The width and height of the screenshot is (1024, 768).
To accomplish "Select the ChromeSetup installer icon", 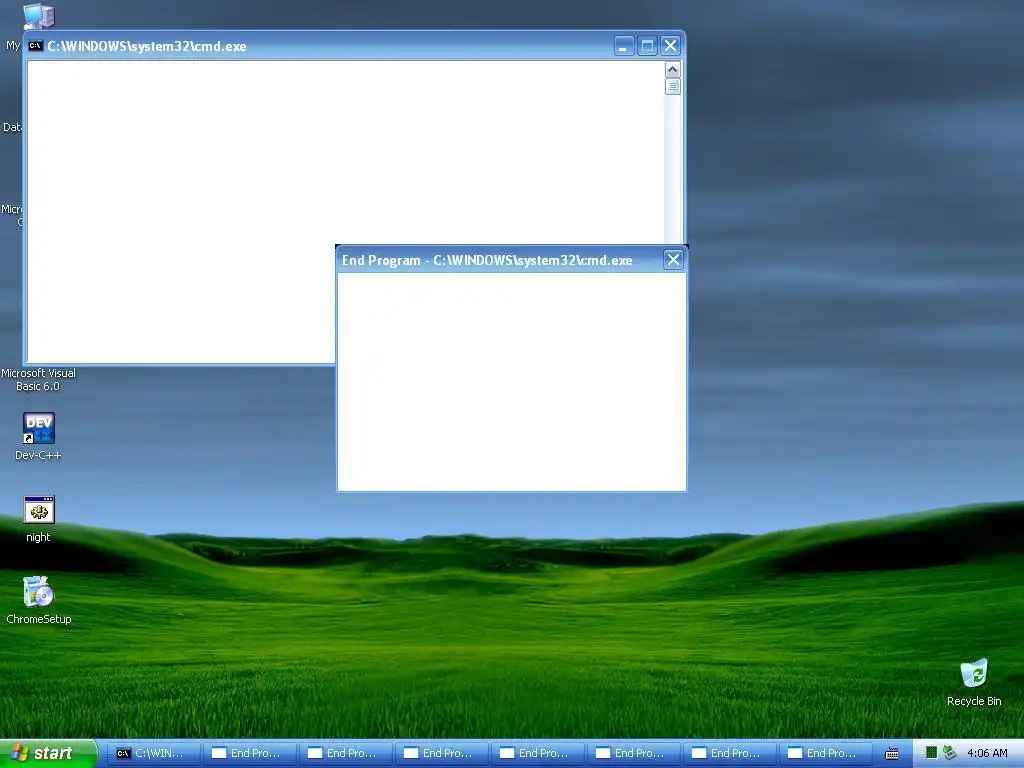I will 39,592.
